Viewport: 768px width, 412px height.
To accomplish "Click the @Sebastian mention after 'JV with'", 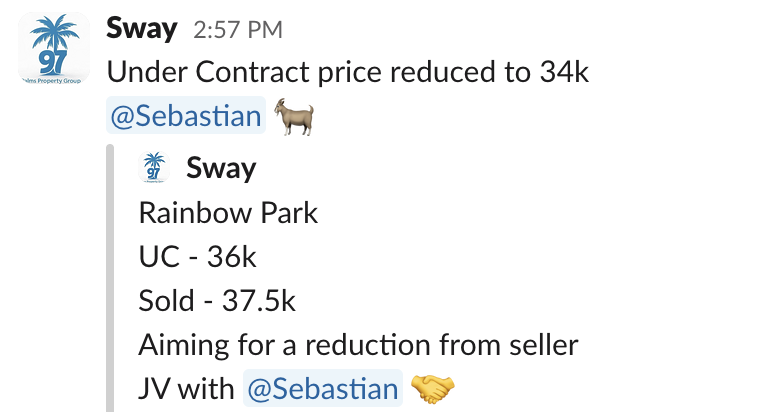I will [323, 389].
